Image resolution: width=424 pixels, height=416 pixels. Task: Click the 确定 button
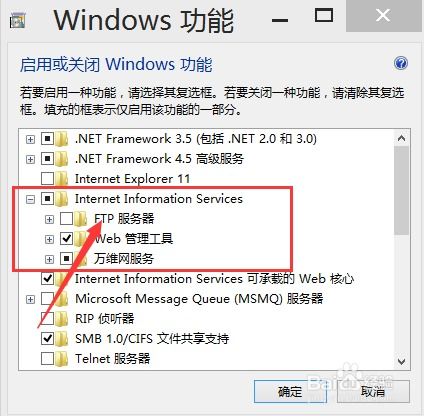point(290,392)
